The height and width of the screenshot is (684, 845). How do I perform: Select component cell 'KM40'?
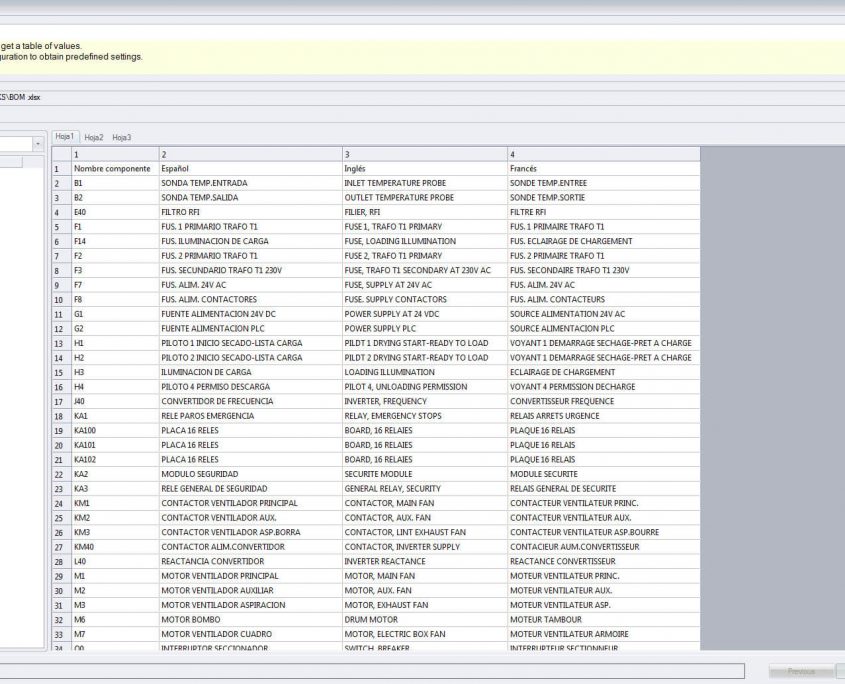pyautogui.click(x=115, y=547)
